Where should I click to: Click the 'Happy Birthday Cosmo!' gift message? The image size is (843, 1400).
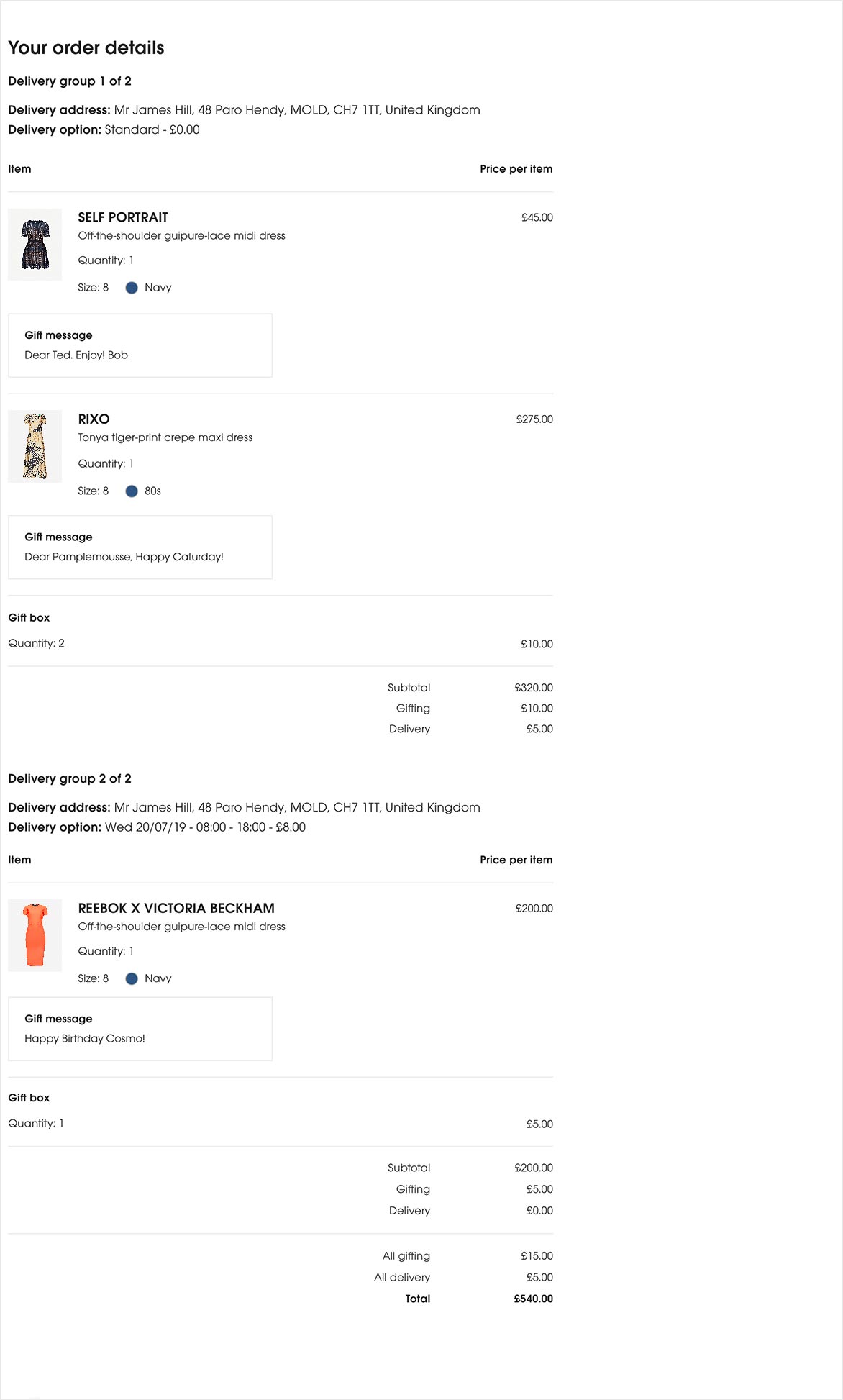(85, 1038)
